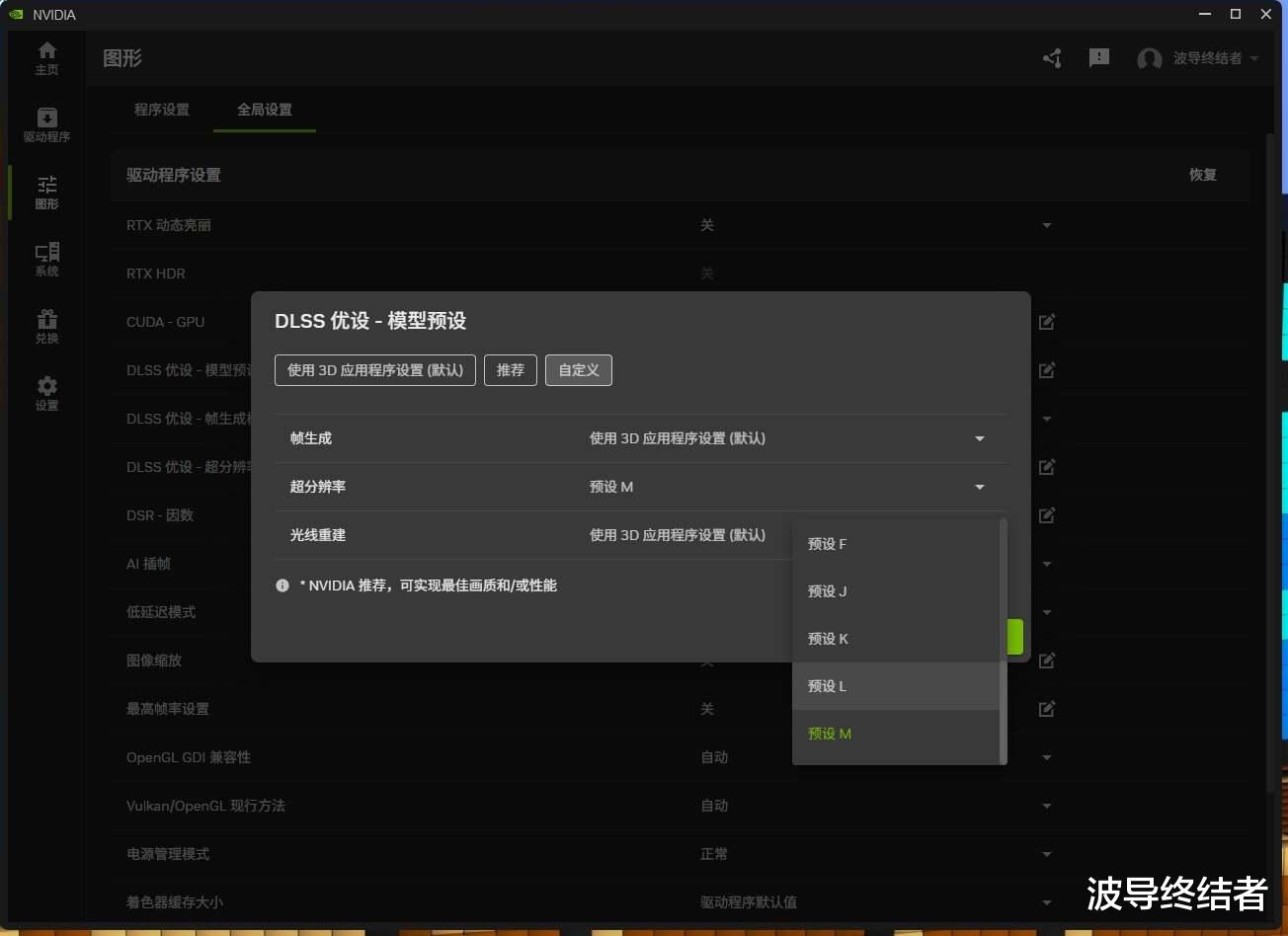
Task: Choose 预设 L from the dropdown list
Action: tap(896, 686)
